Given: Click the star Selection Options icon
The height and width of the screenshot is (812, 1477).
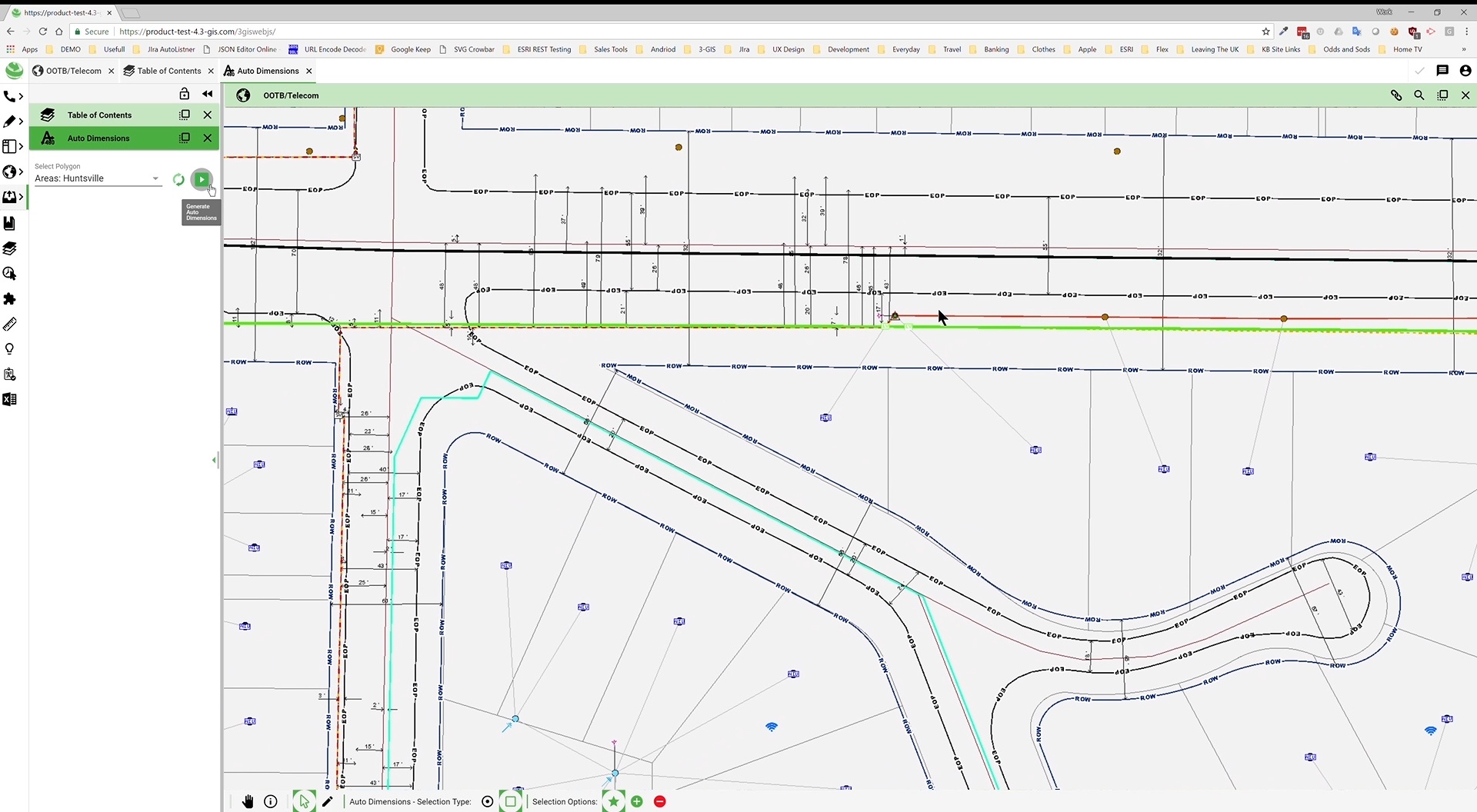Looking at the screenshot, I should point(613,801).
